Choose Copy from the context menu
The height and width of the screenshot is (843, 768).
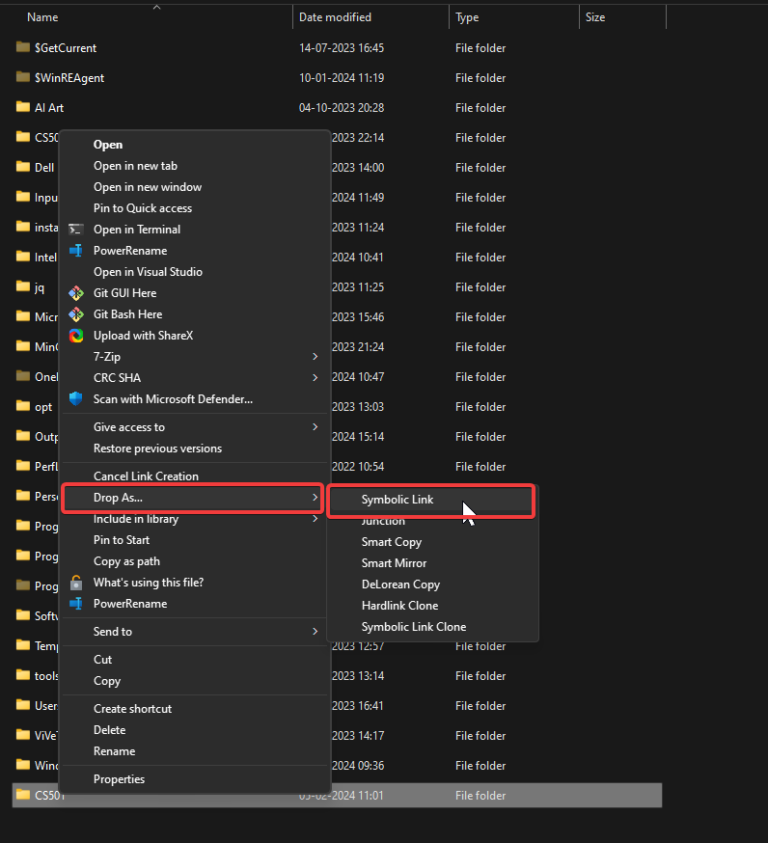click(107, 681)
